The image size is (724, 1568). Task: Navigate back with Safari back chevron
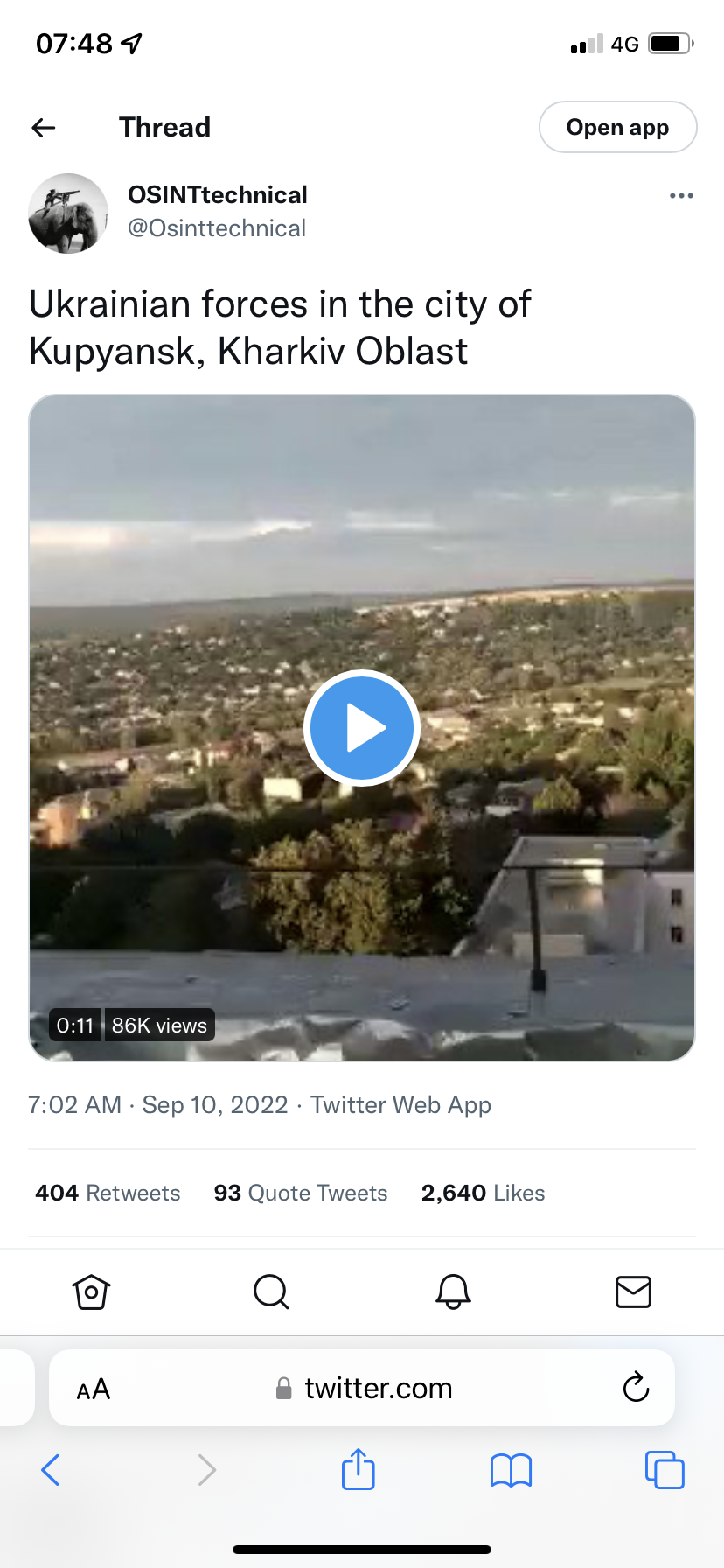point(51,1470)
